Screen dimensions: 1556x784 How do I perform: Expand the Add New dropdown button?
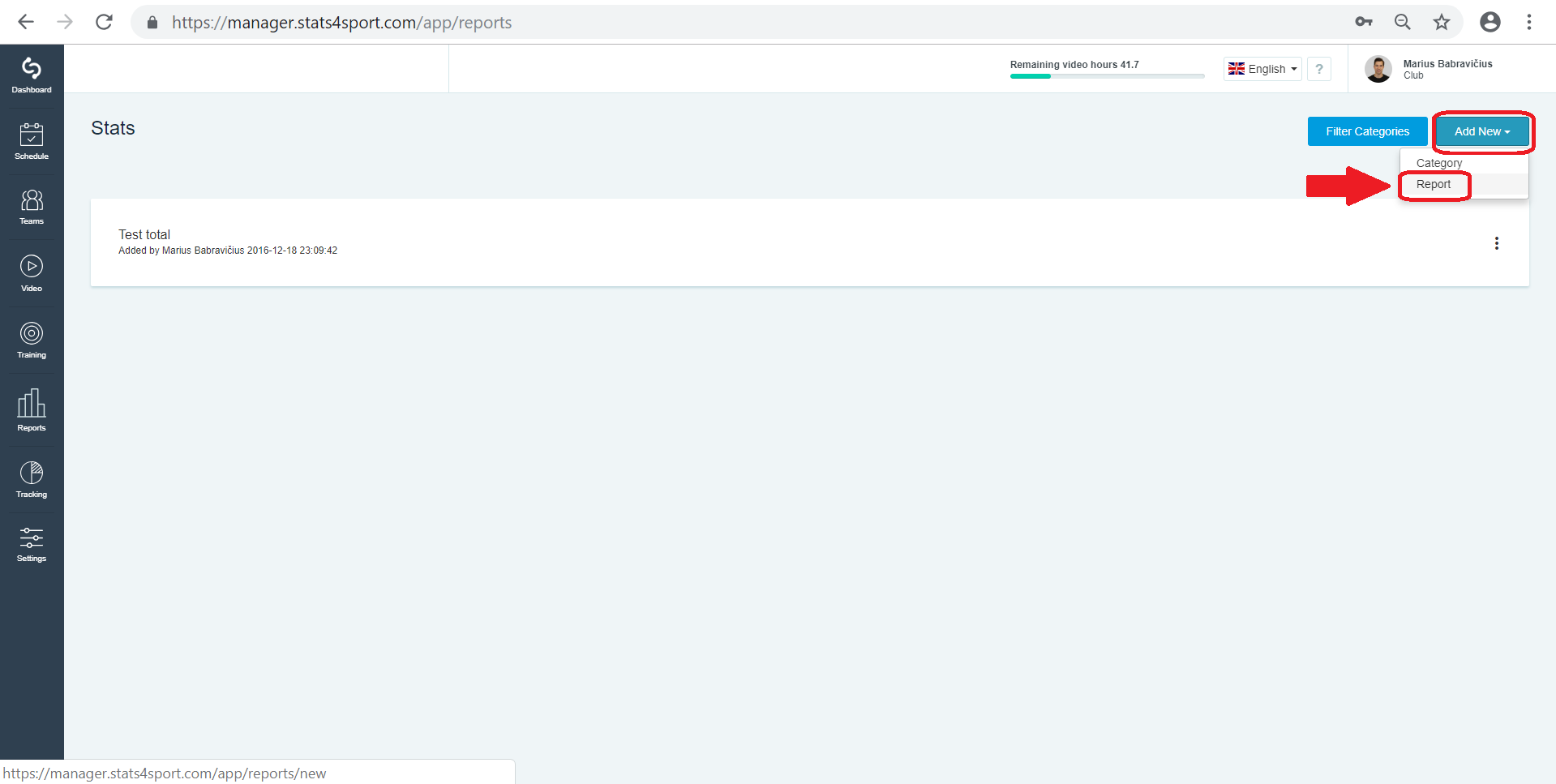coord(1482,131)
